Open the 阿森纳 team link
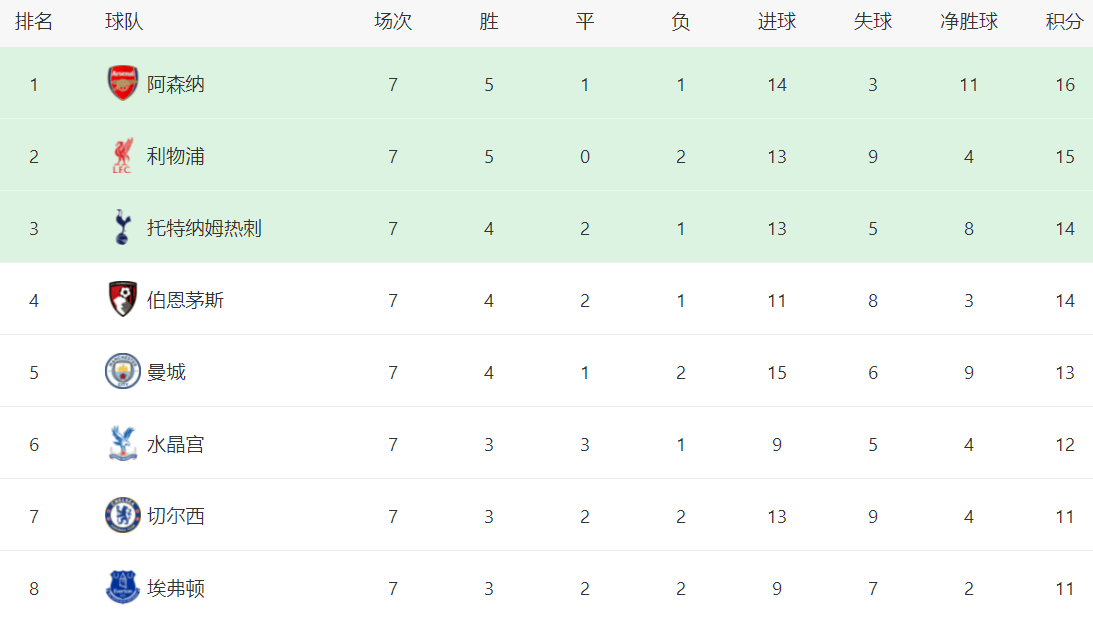 [176, 84]
